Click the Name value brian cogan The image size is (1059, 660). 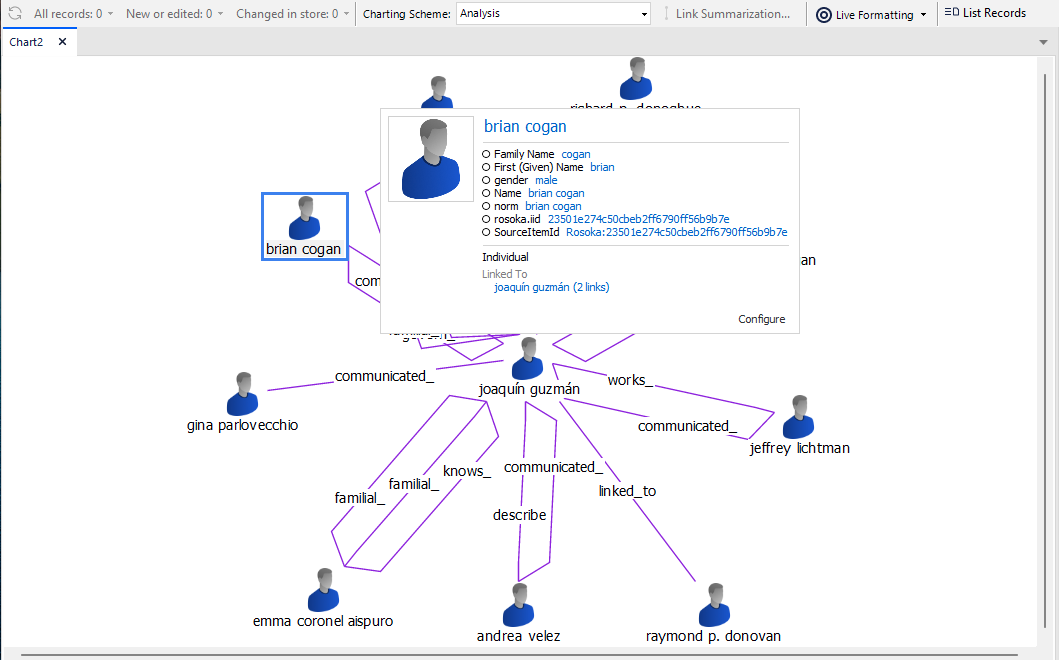click(x=556, y=193)
